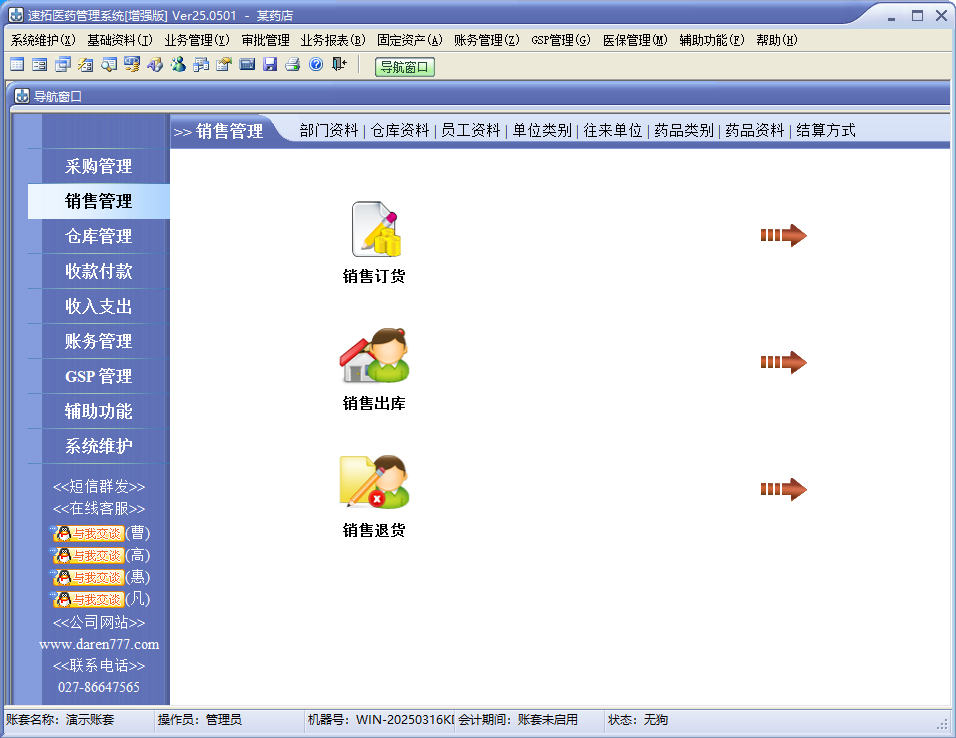The image size is (956, 738).
Task: Open the GSP管理 menu
Action: (562, 38)
